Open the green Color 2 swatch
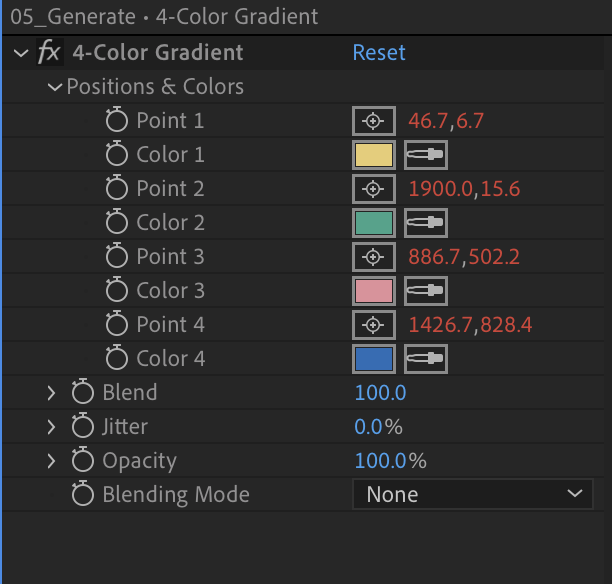The width and height of the screenshot is (612, 584). pyautogui.click(x=374, y=223)
